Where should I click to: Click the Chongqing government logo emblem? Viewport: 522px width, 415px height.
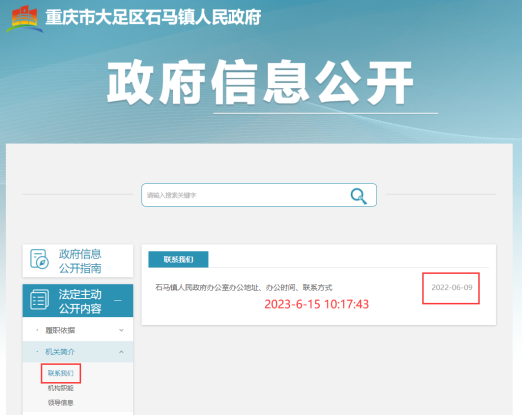coord(25,19)
